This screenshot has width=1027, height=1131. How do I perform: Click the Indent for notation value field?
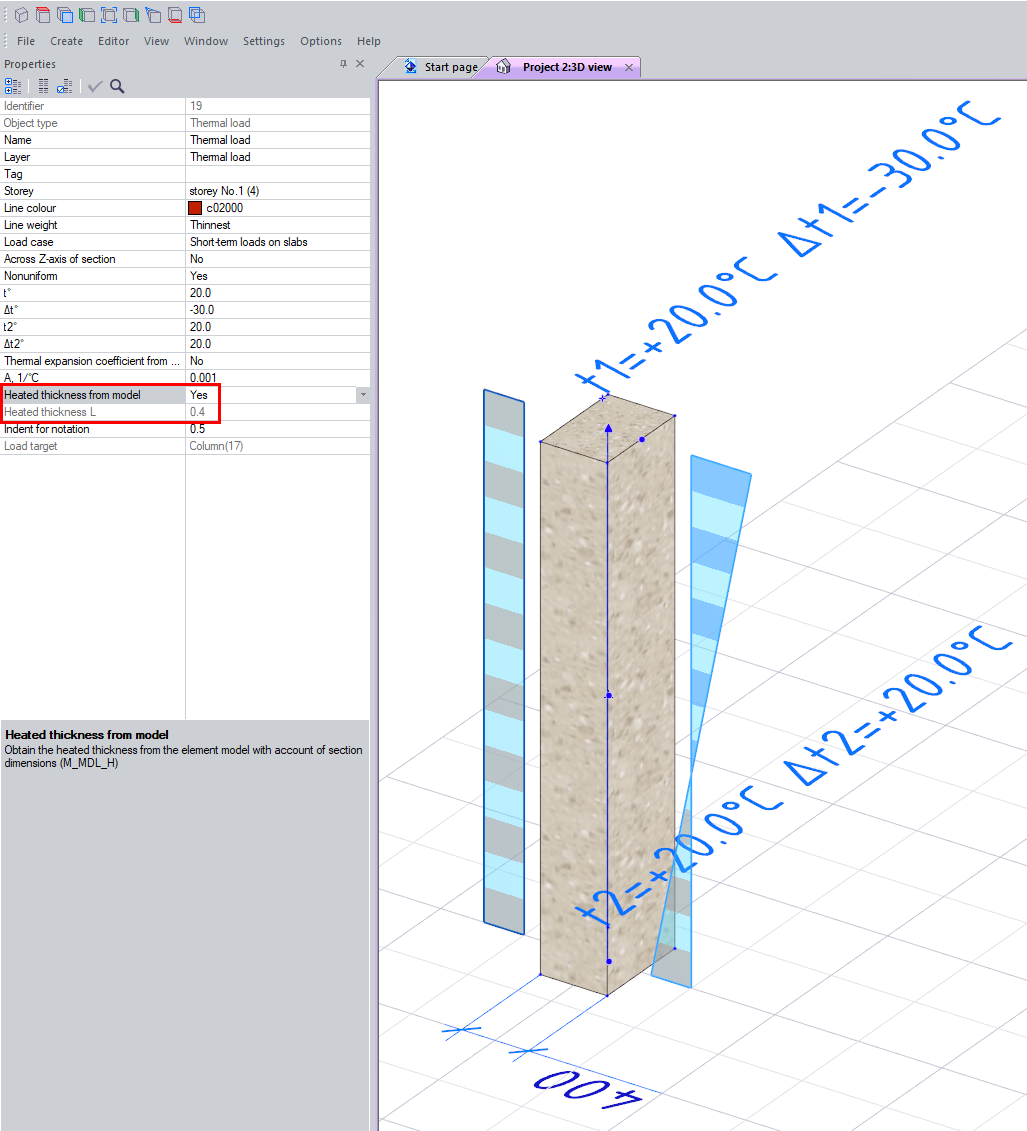[277, 429]
